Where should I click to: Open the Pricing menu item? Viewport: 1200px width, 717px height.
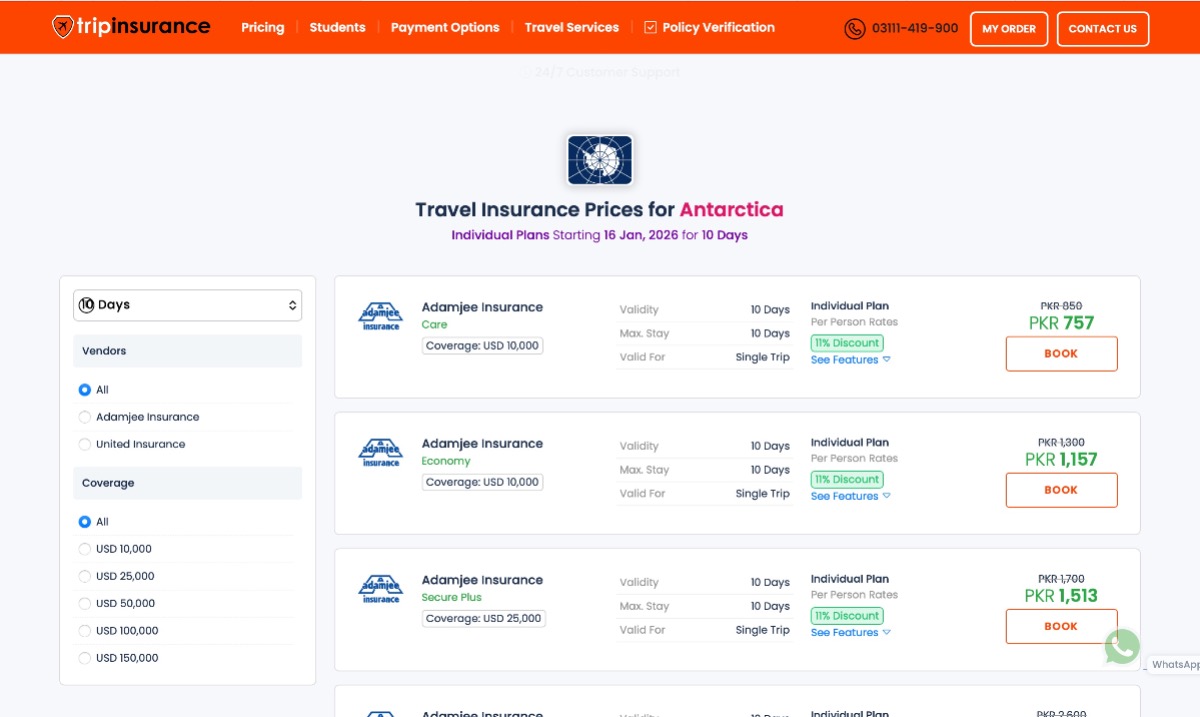pyautogui.click(x=262, y=28)
